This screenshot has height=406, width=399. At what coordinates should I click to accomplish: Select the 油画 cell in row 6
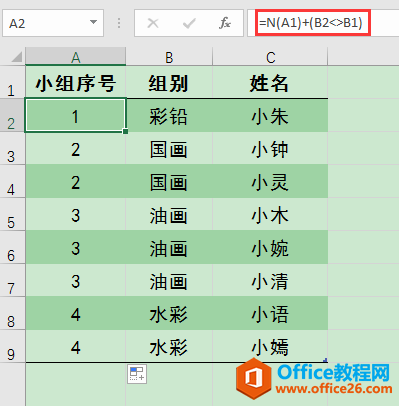pyautogui.click(x=169, y=247)
